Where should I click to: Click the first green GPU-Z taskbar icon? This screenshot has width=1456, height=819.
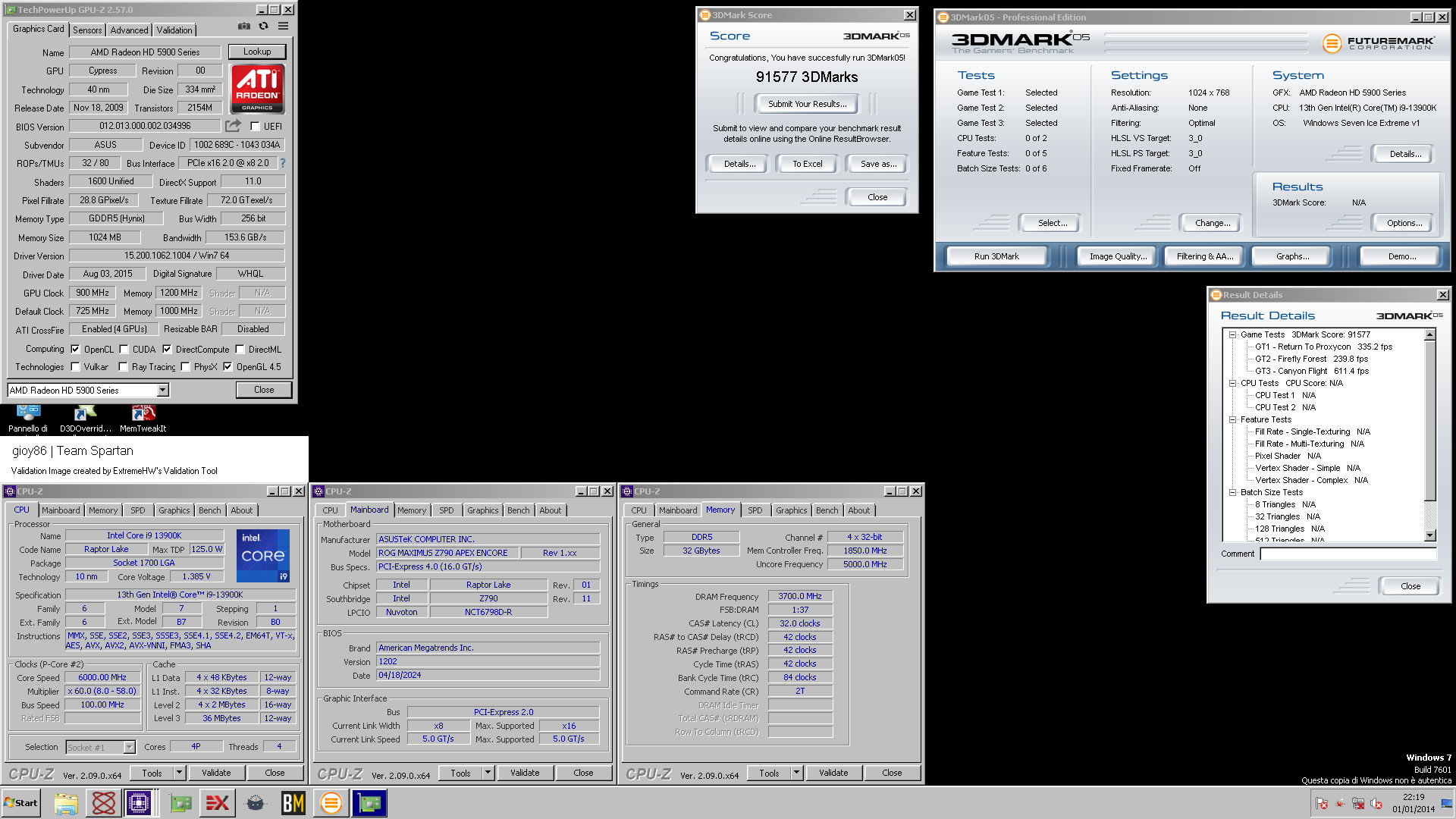point(180,803)
